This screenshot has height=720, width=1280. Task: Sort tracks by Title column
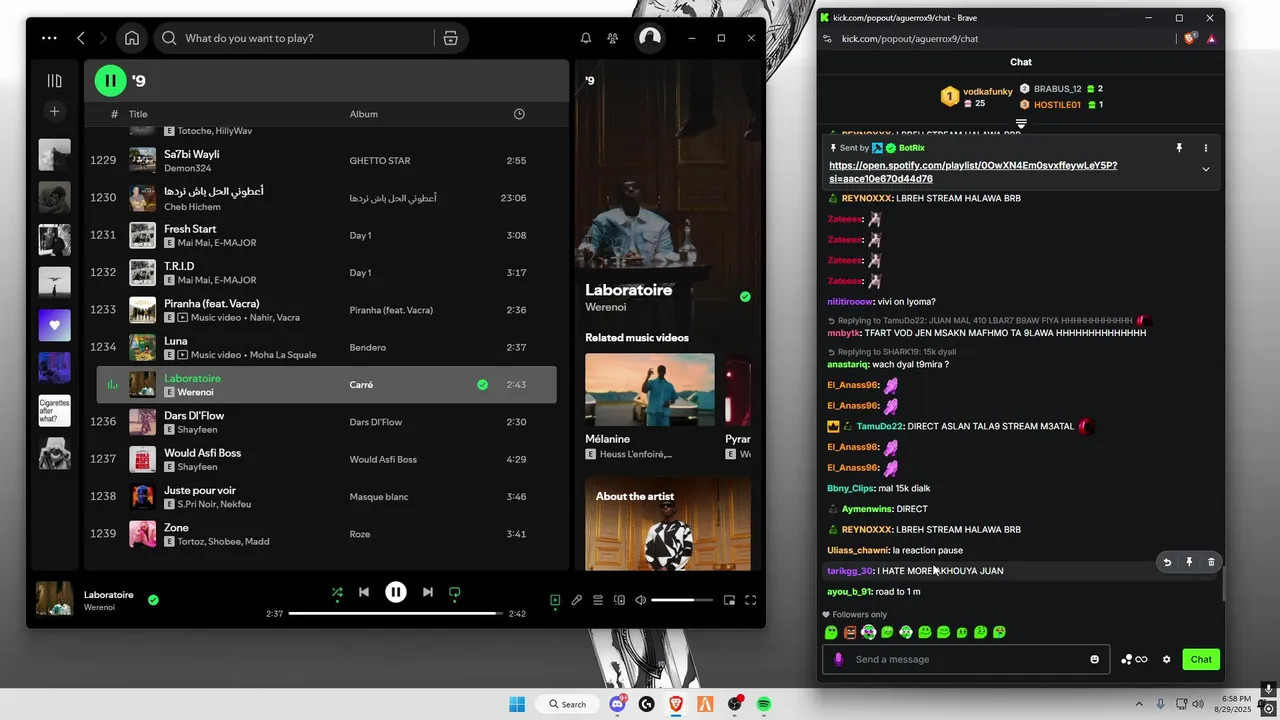point(138,114)
